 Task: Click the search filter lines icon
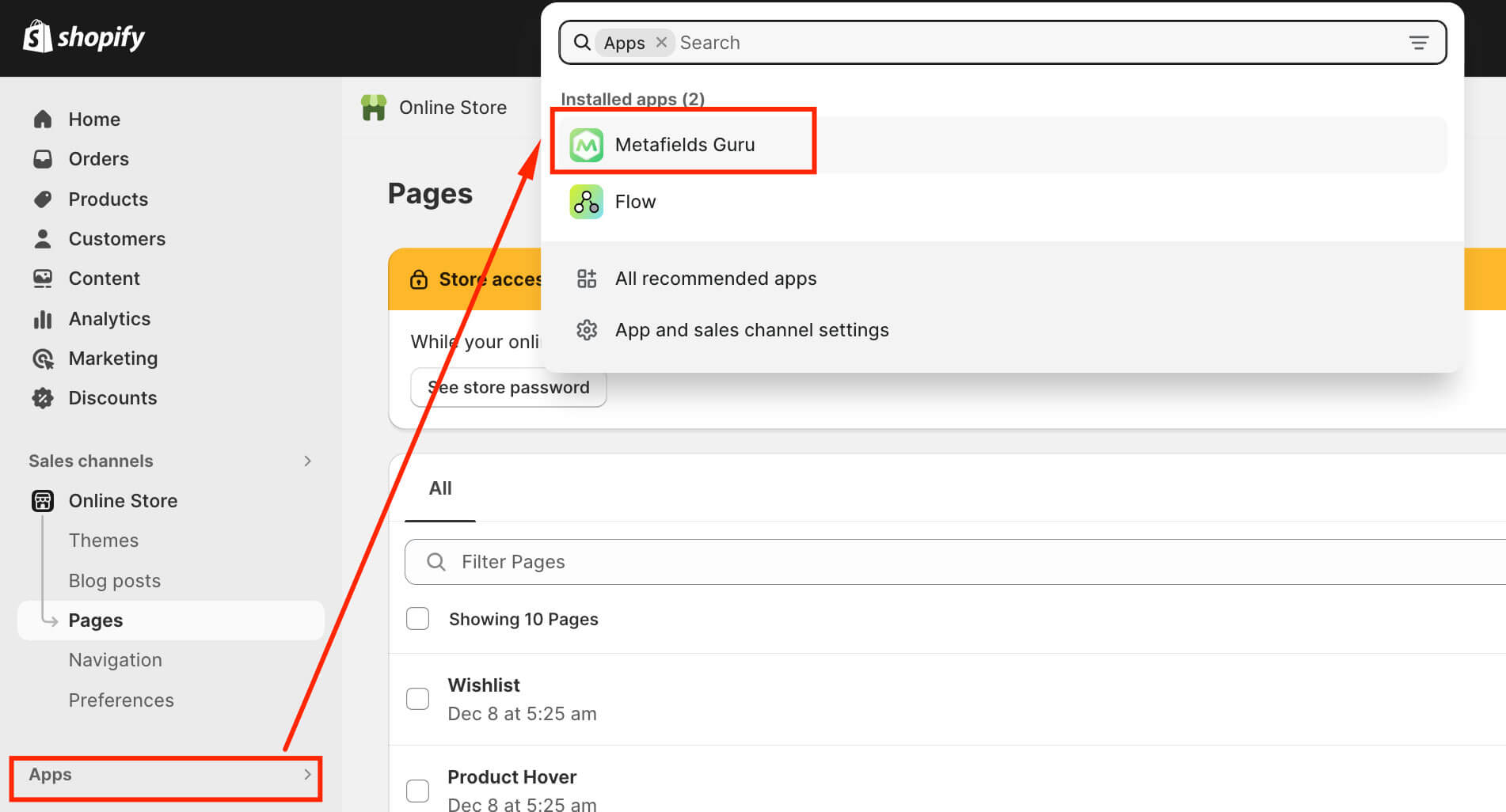tap(1418, 43)
